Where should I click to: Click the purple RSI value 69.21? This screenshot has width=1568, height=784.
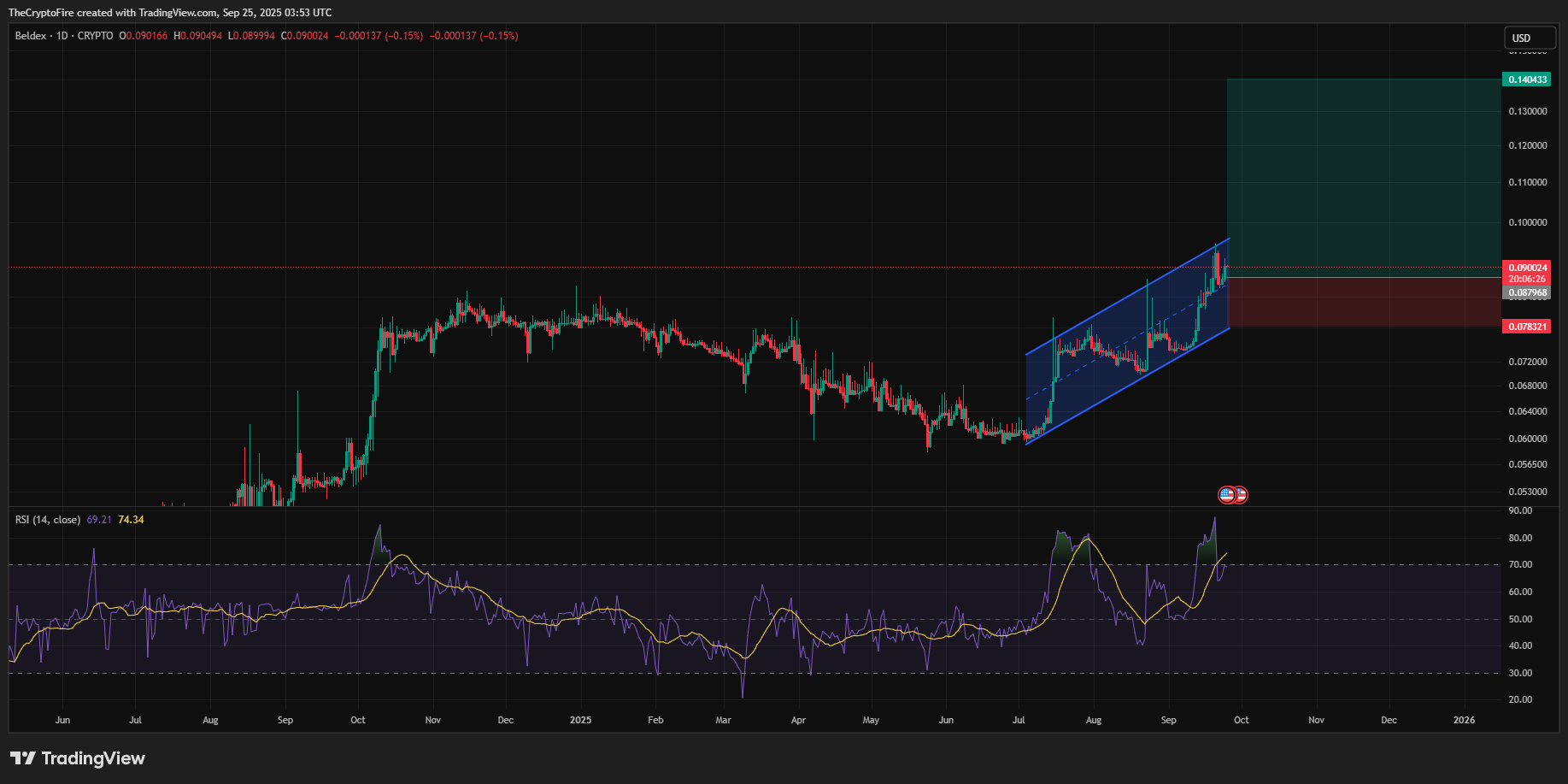tap(99, 520)
